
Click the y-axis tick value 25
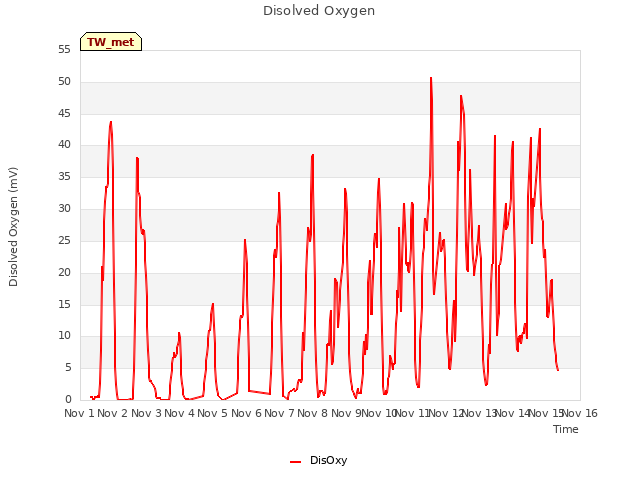click(x=64, y=240)
